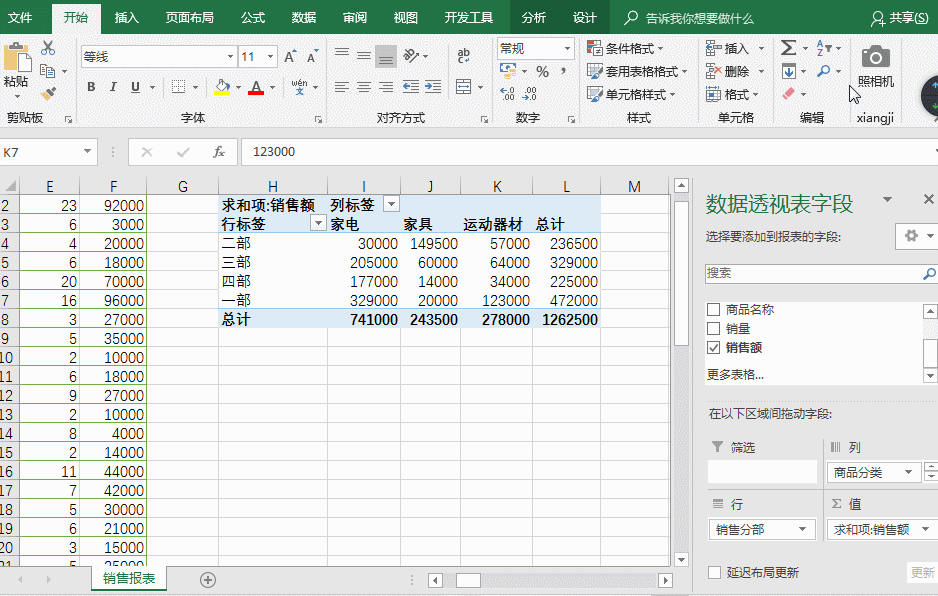Apply the yellow fill color
Image resolution: width=938 pixels, height=596 pixels.
(222, 87)
